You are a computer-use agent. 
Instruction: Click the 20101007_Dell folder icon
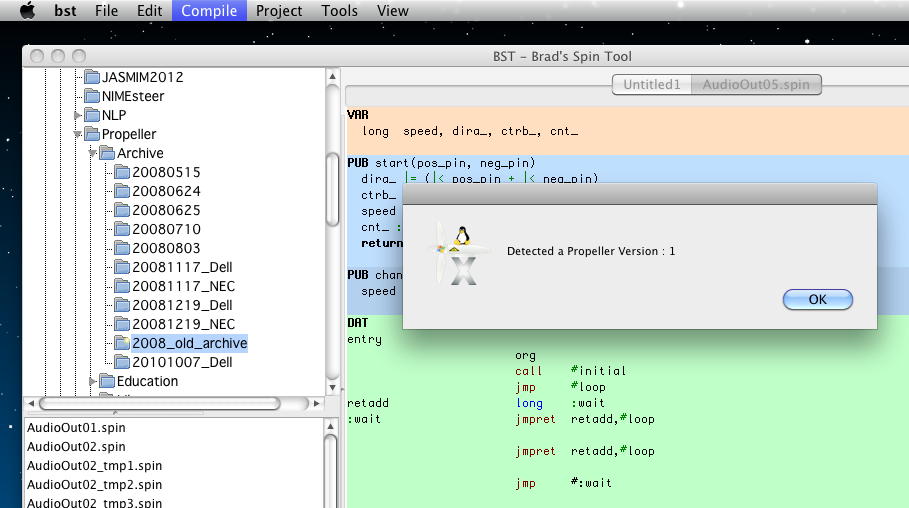pyautogui.click(x=123, y=362)
